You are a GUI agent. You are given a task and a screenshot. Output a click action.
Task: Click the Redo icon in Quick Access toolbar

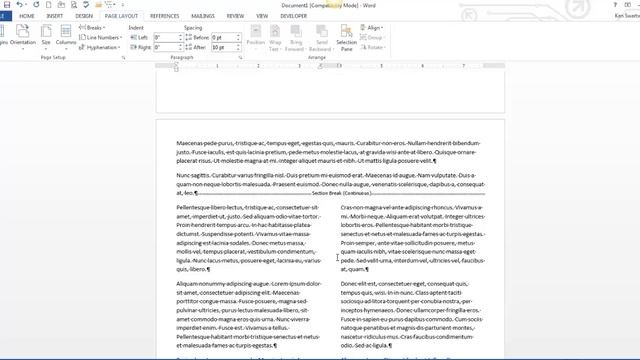(36, 5)
